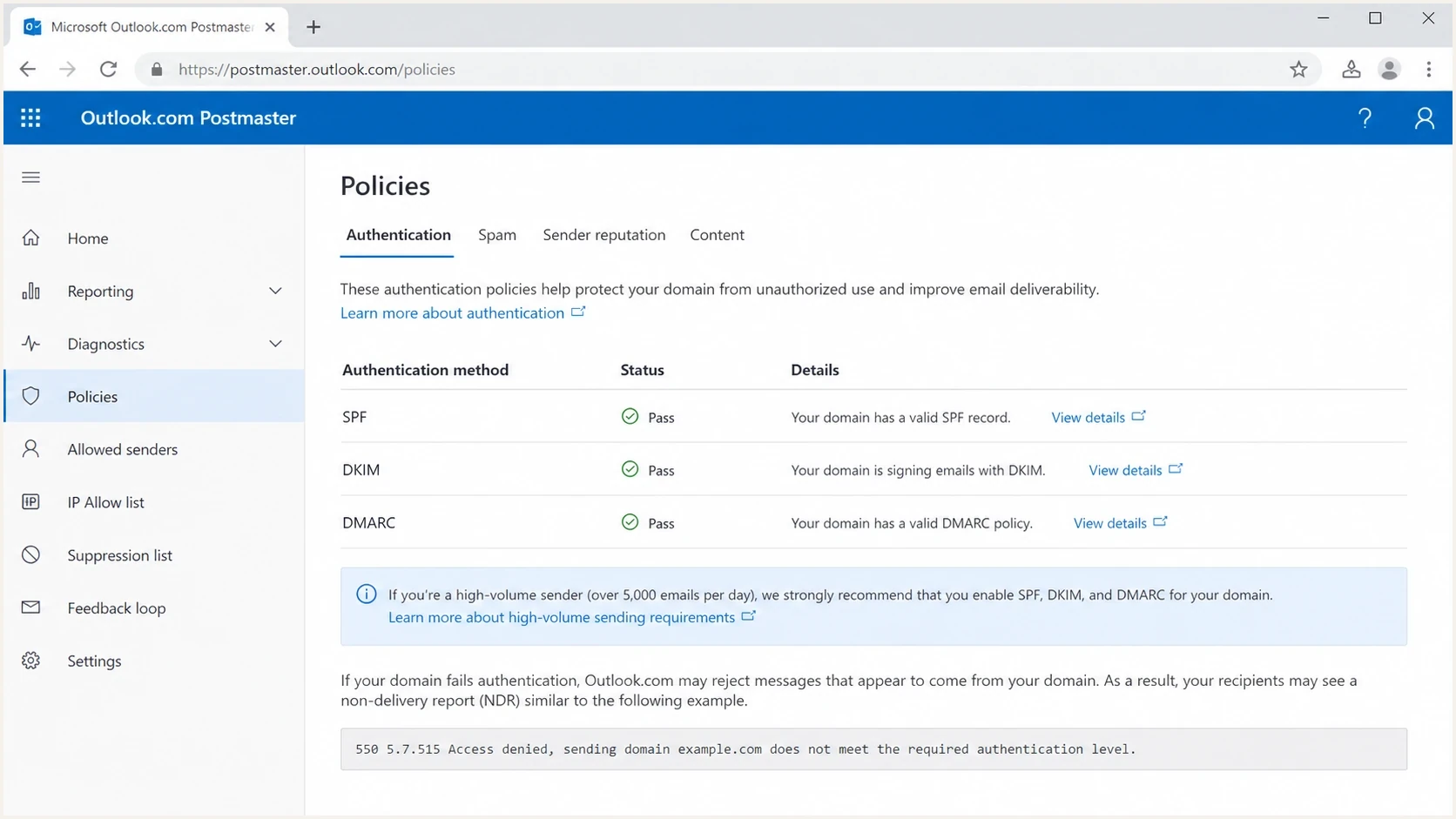The image size is (1456, 819).
Task: Open Allowed senders in the sidebar
Action: point(154,449)
